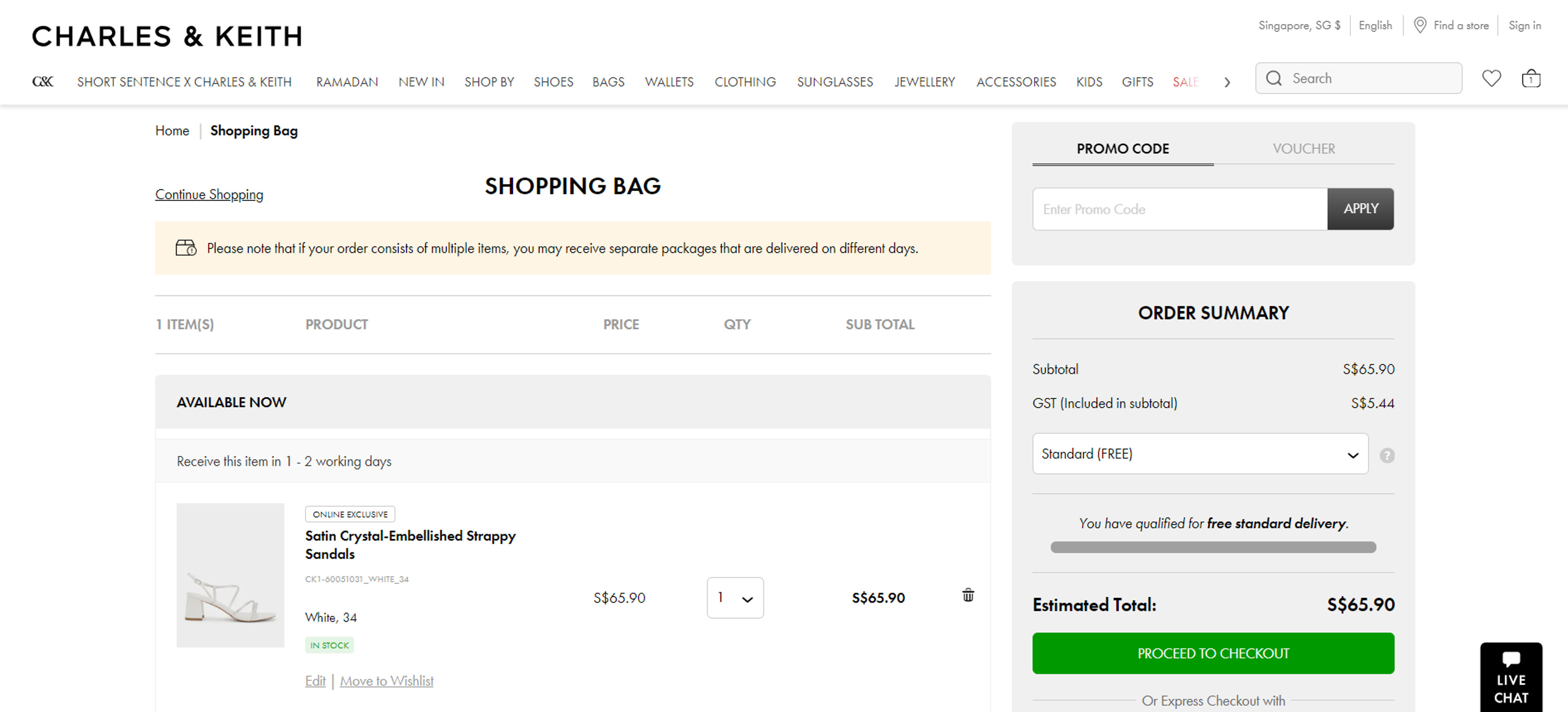Open the shopping bag icon in header
The width and height of the screenshot is (1568, 712).
tap(1531, 78)
